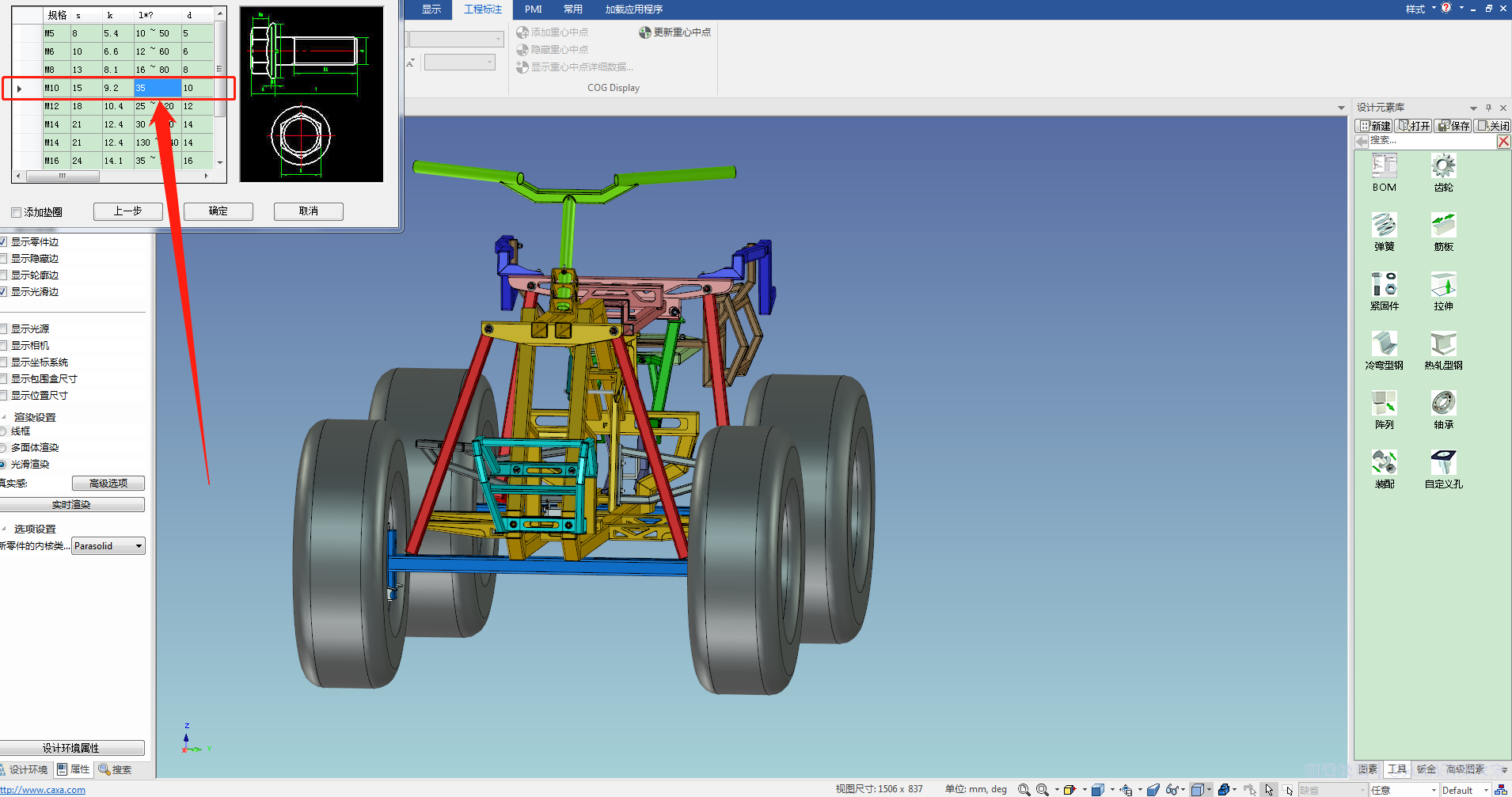Click the 确定 button in bolt dialog
Screen dimensions: 1512x797
click(218, 211)
